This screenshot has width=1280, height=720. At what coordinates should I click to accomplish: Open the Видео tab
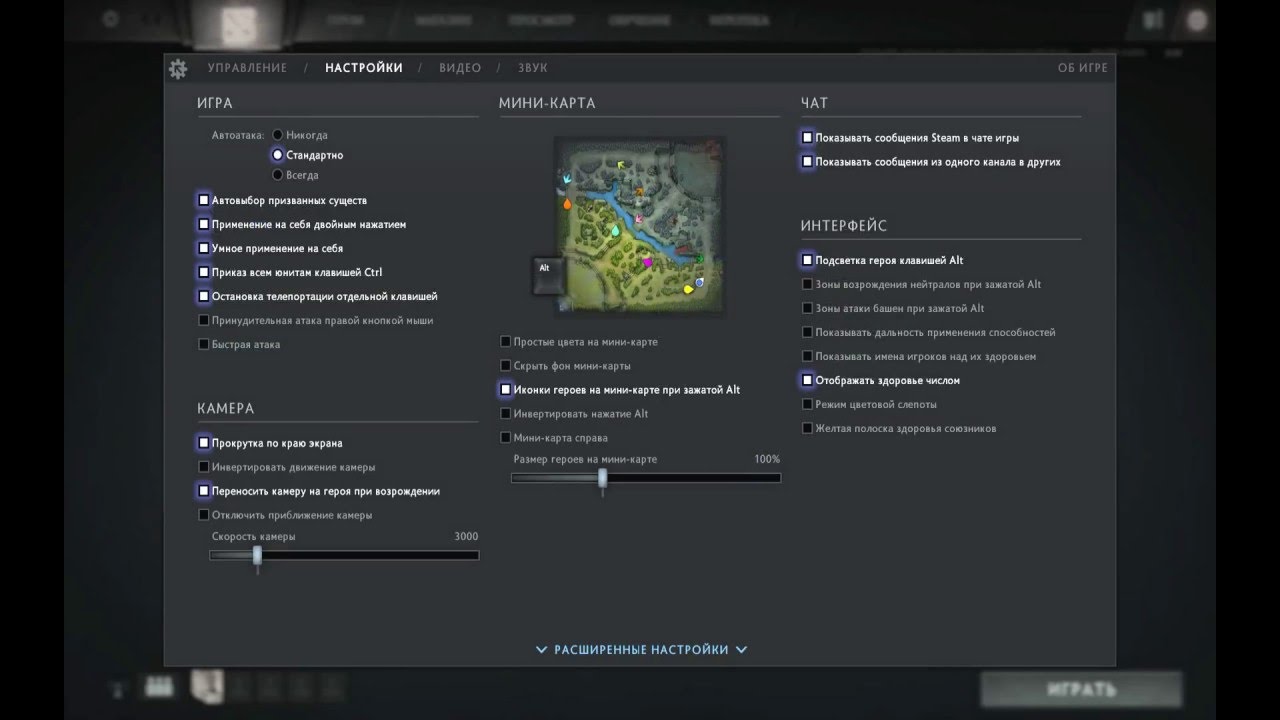(x=460, y=68)
